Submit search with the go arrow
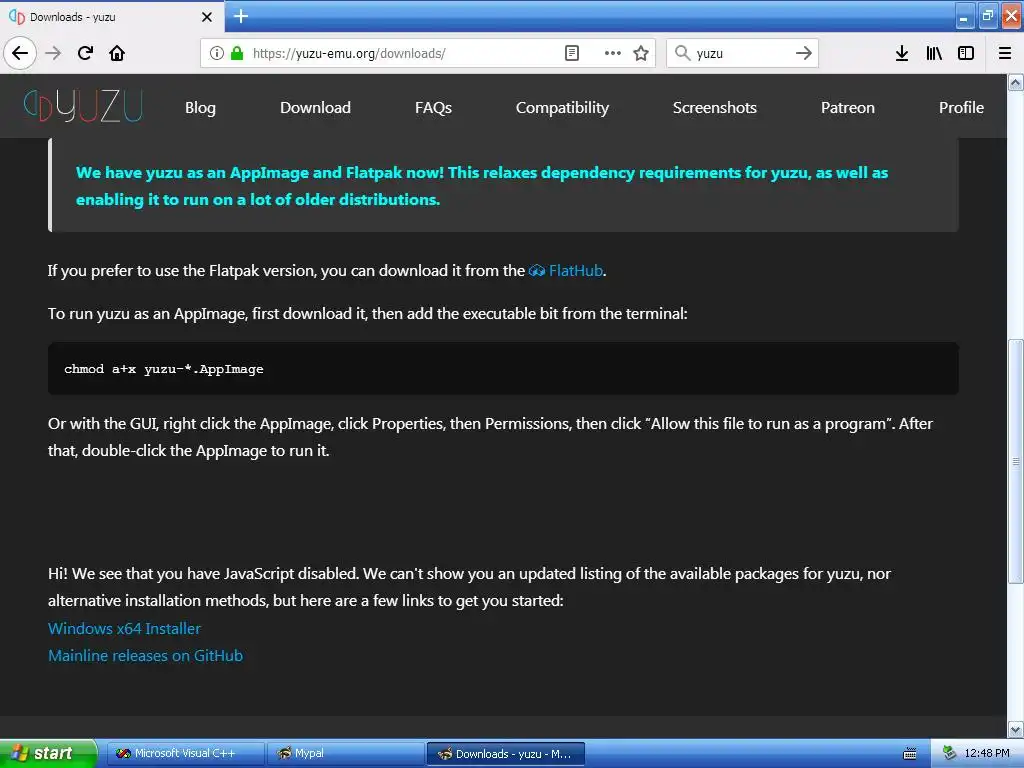Image resolution: width=1024 pixels, height=768 pixels. click(804, 53)
